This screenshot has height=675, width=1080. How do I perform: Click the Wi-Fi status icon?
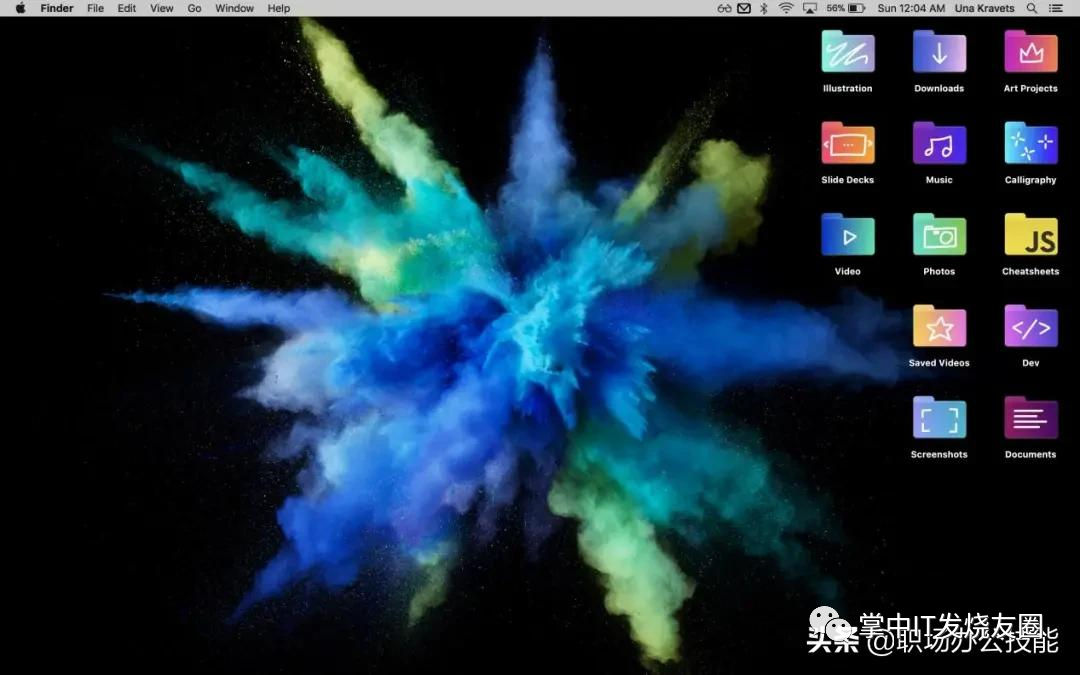coord(786,8)
